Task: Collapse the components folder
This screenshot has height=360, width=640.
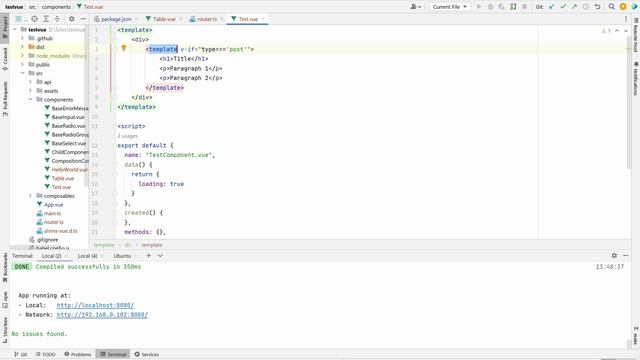Action: [x=30, y=99]
